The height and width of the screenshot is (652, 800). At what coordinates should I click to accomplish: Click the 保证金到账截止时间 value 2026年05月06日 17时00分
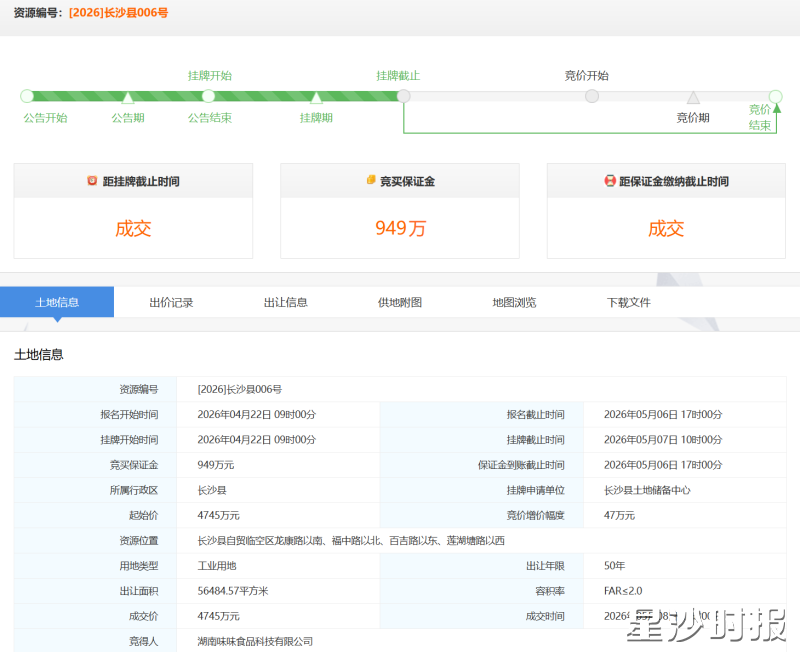coord(663,465)
